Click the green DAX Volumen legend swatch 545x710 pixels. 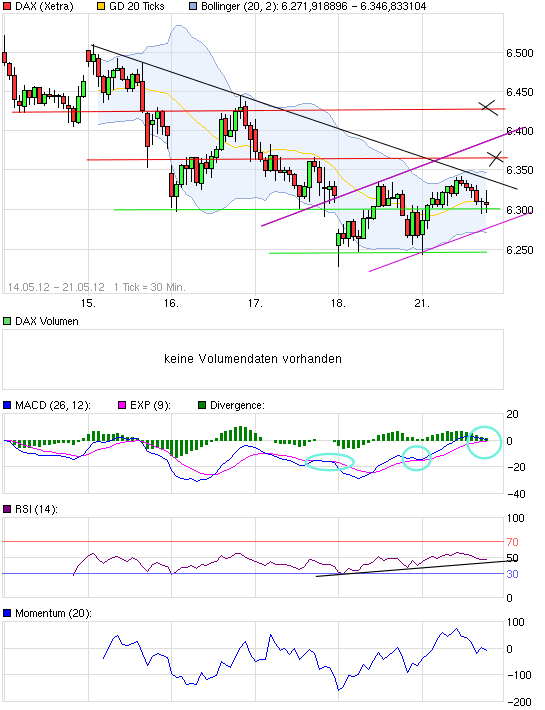point(7,321)
